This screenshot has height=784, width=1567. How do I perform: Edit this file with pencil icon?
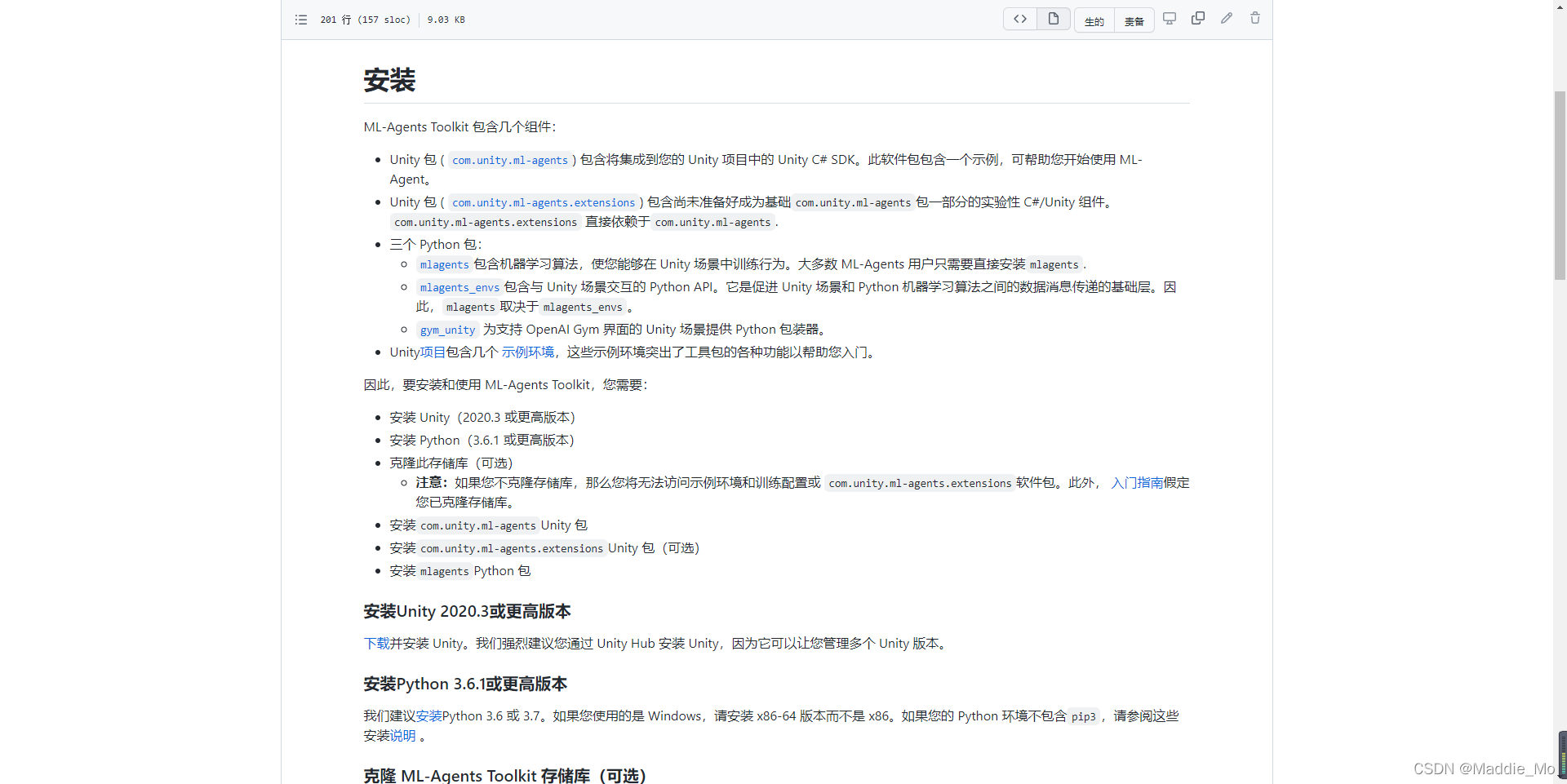pos(1227,18)
